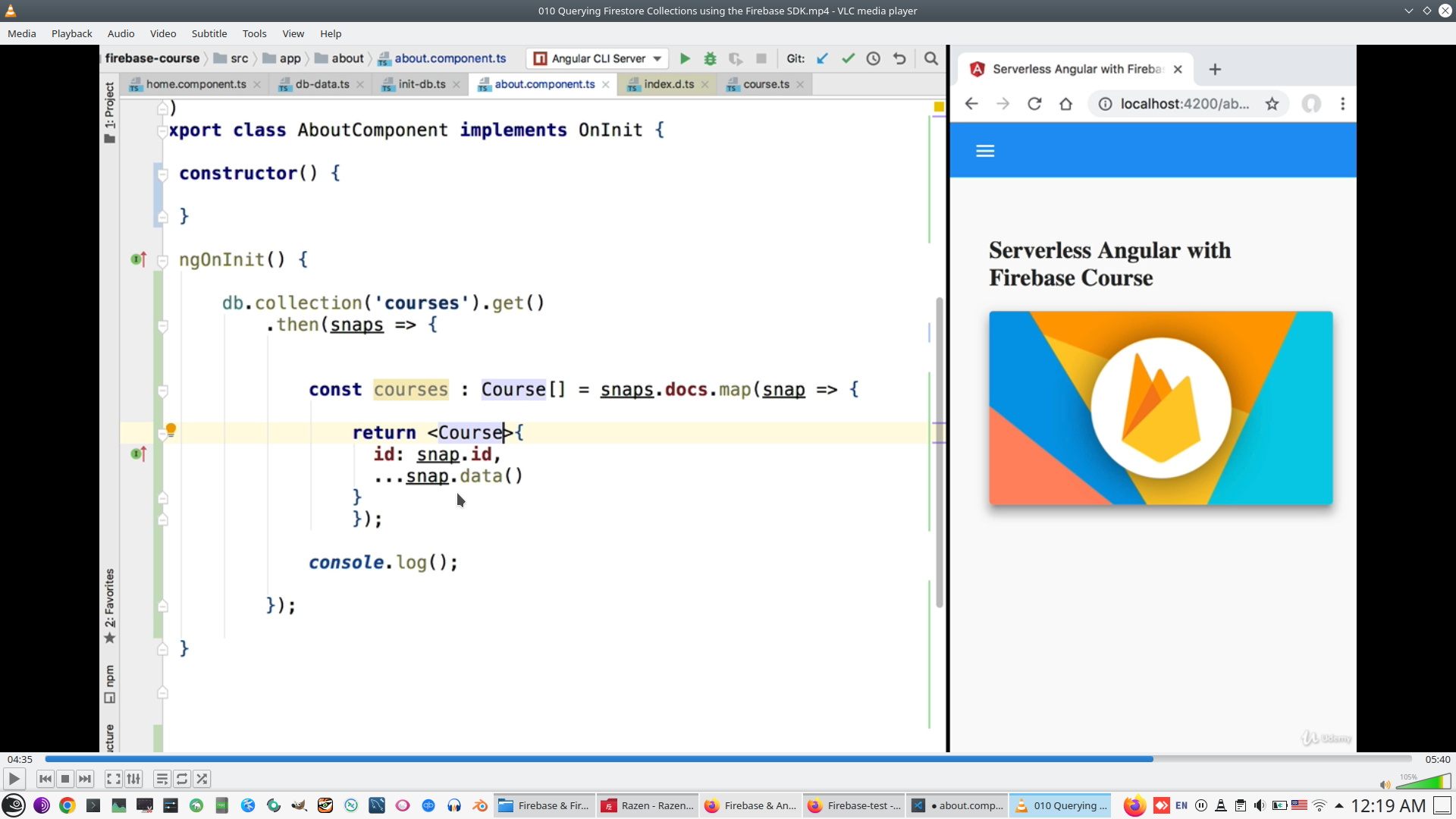Toggle the loop repeat mode

point(182,779)
